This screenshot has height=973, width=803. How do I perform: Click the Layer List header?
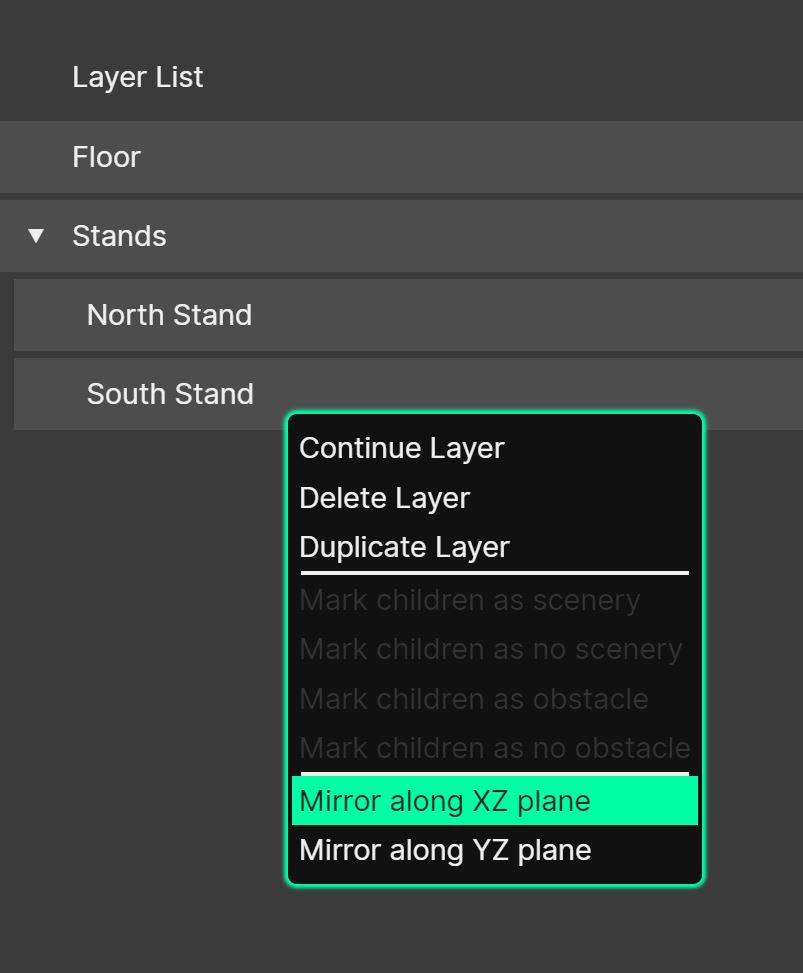coord(137,77)
